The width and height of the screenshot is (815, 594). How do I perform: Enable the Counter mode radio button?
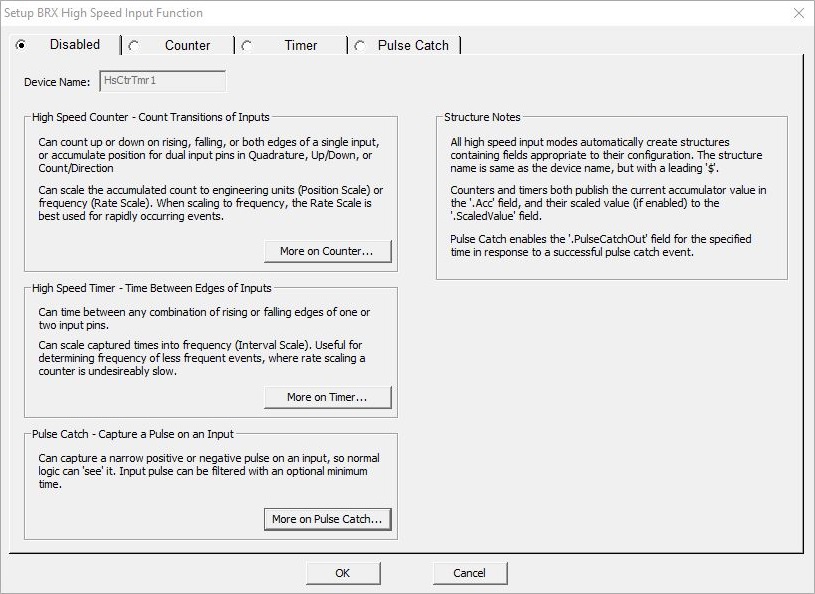pos(134,46)
